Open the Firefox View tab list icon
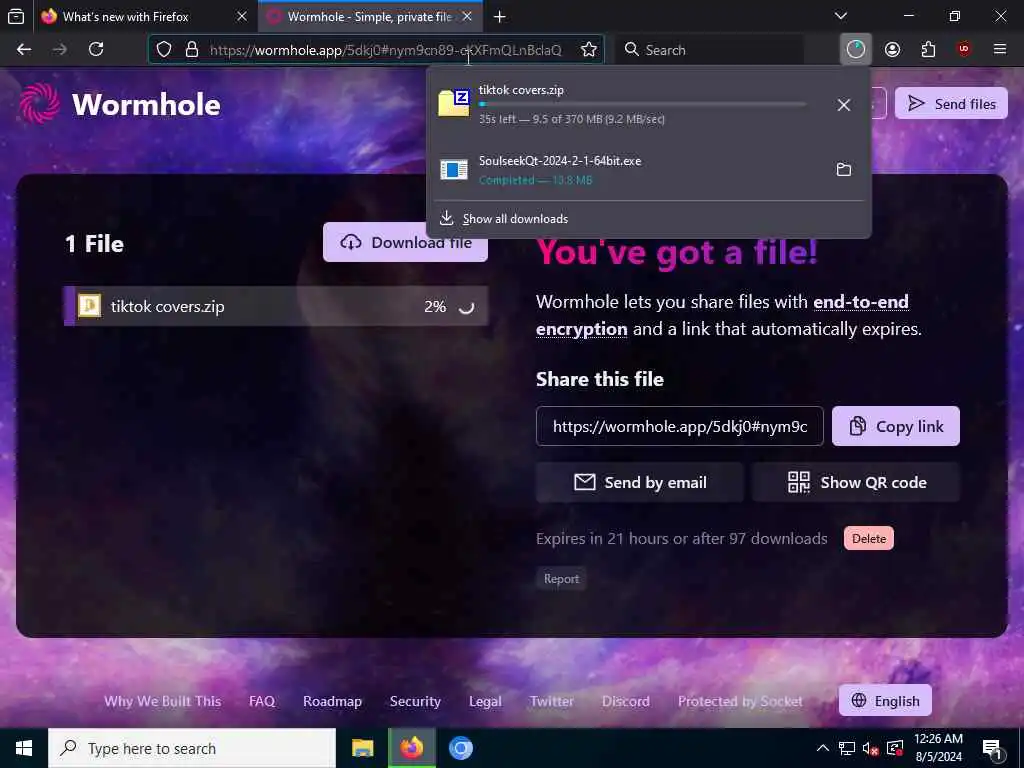Viewport: 1024px width, 768px height. [16, 16]
